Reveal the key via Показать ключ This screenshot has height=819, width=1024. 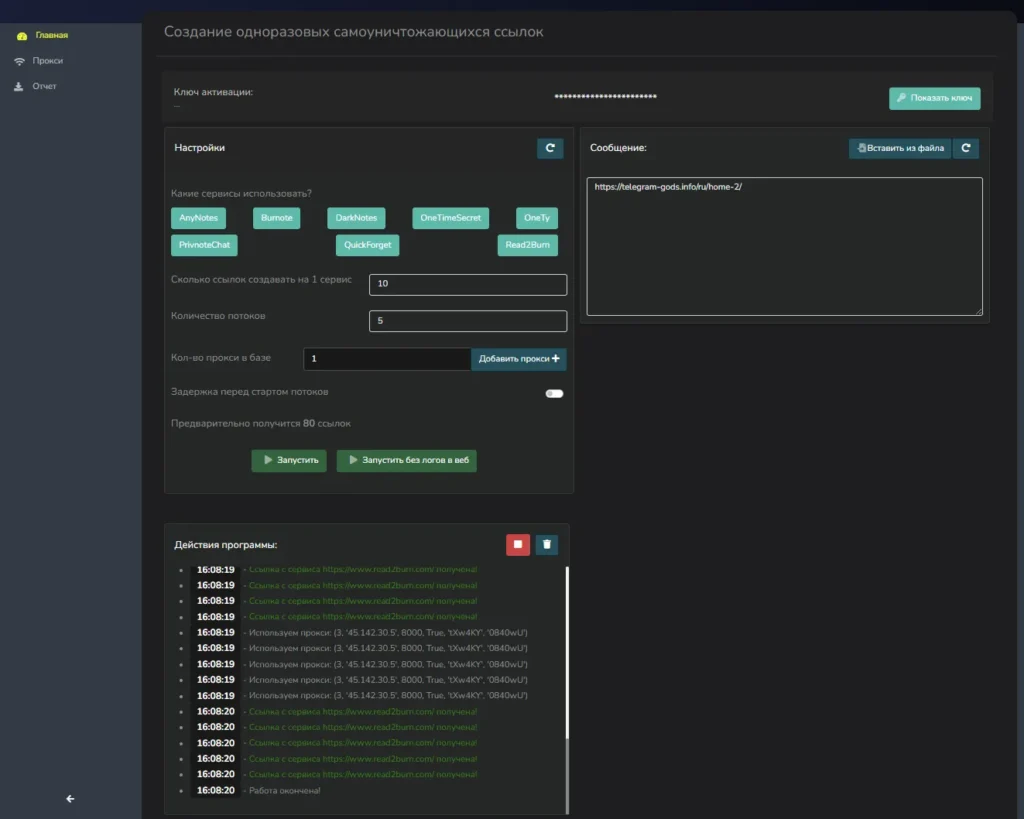(934, 98)
